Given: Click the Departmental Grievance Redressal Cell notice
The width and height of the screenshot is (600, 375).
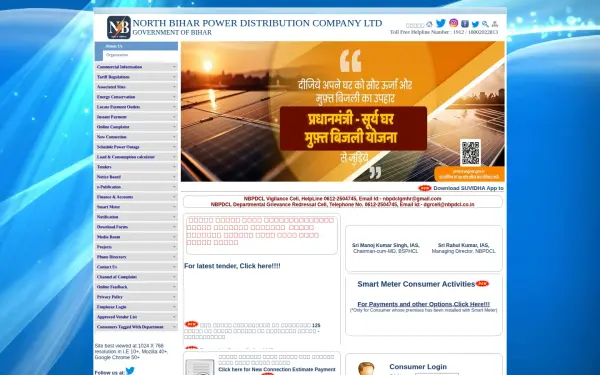Looking at the screenshot, I should pyautogui.click(x=342, y=205).
